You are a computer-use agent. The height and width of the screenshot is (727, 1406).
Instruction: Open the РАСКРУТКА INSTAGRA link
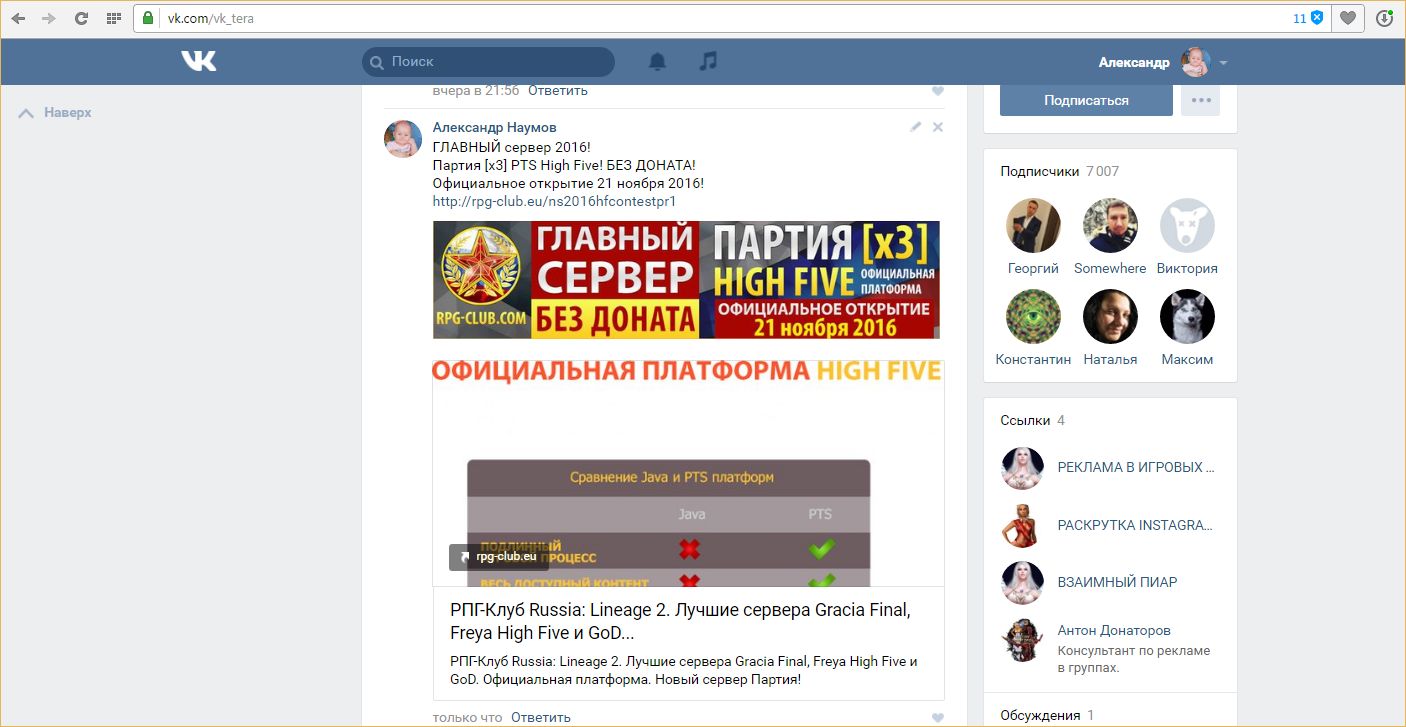pyautogui.click(x=1135, y=525)
